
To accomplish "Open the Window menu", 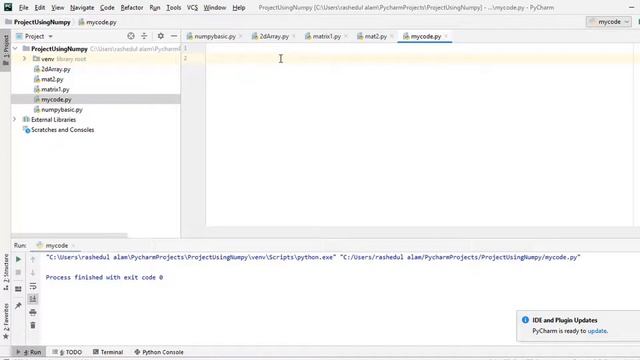I will [x=215, y=7].
